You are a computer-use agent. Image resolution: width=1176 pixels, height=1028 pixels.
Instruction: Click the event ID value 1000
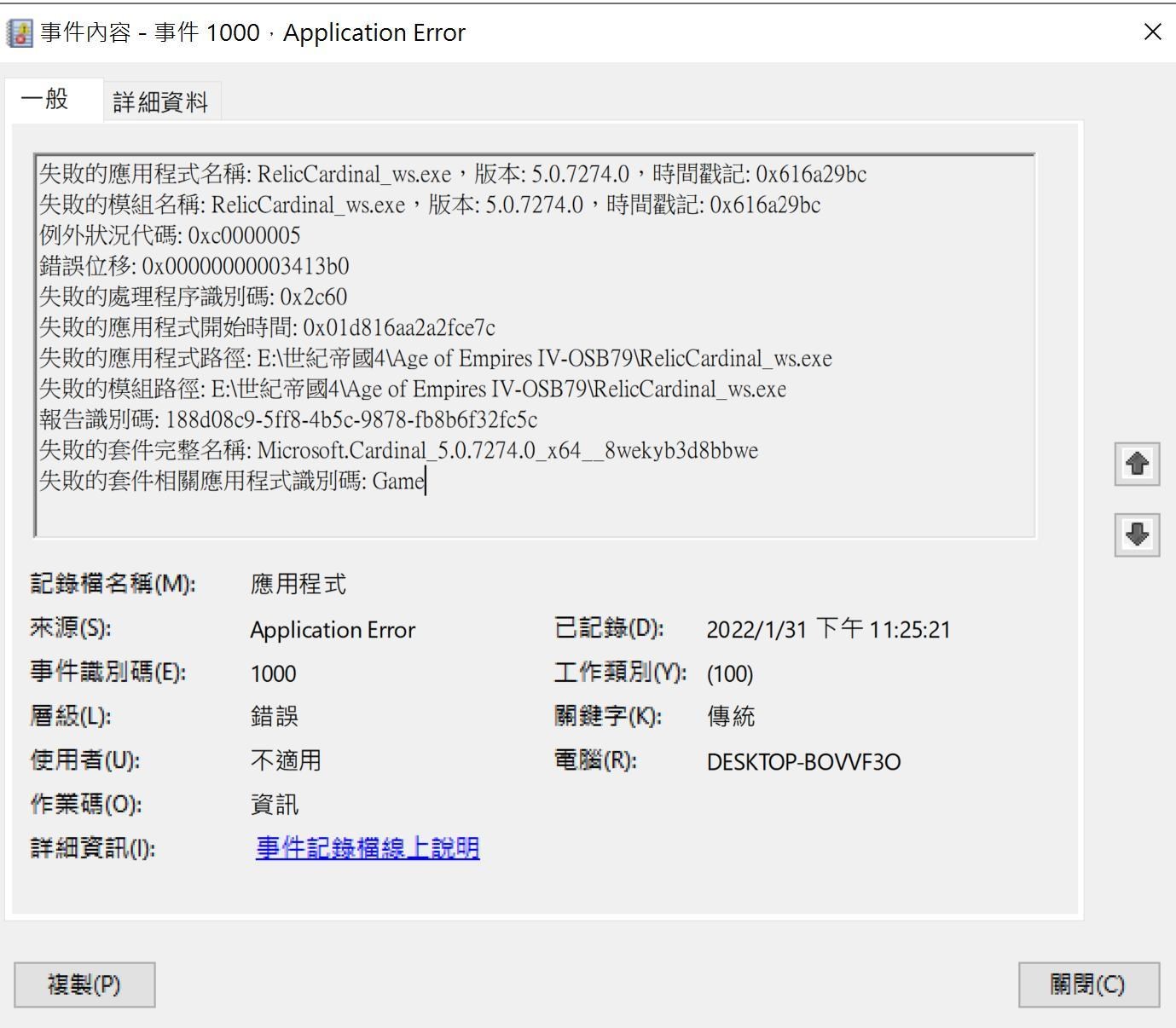coord(273,673)
